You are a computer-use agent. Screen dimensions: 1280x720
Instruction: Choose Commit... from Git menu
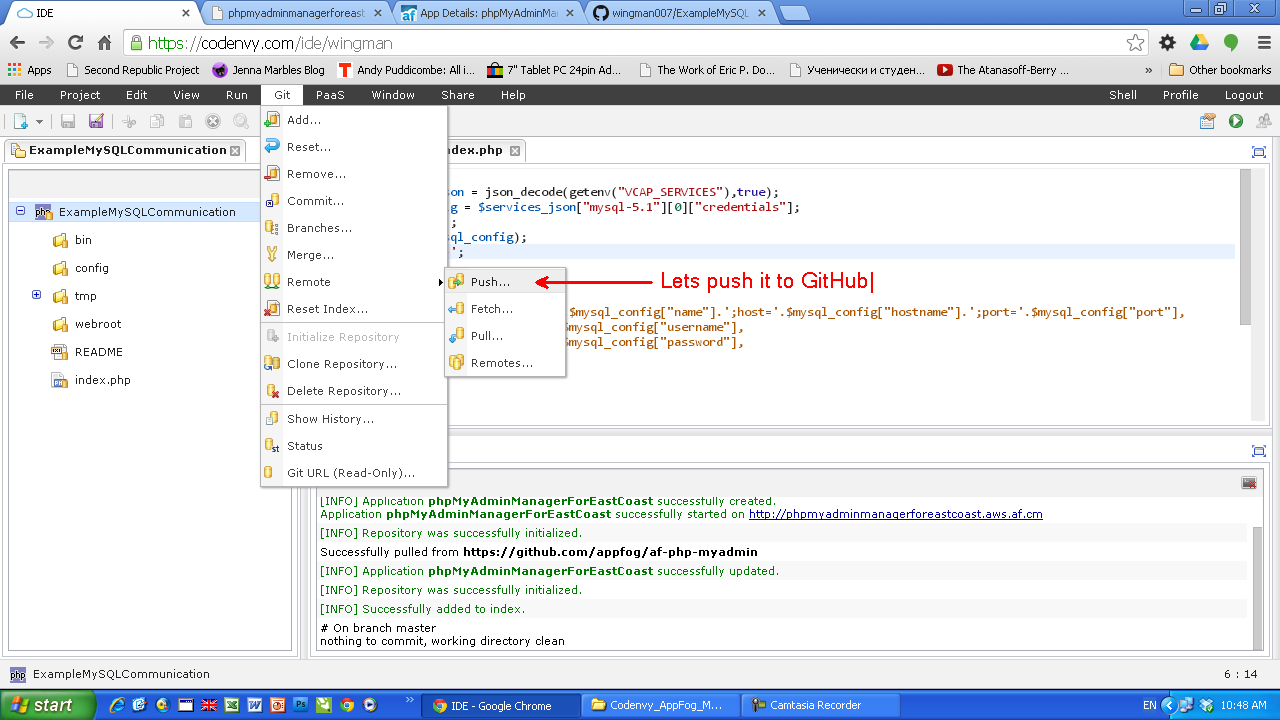[x=354, y=201]
